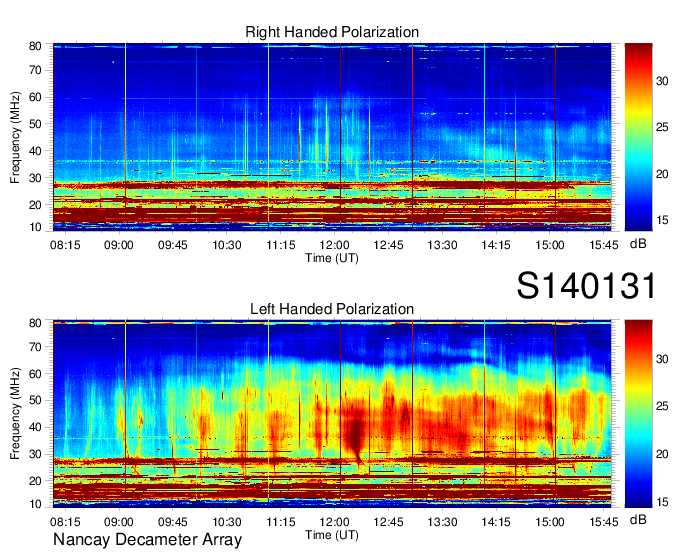Click 40 MHz frequency tick on Left Handed plot
680x552 pixels.
tap(35, 427)
